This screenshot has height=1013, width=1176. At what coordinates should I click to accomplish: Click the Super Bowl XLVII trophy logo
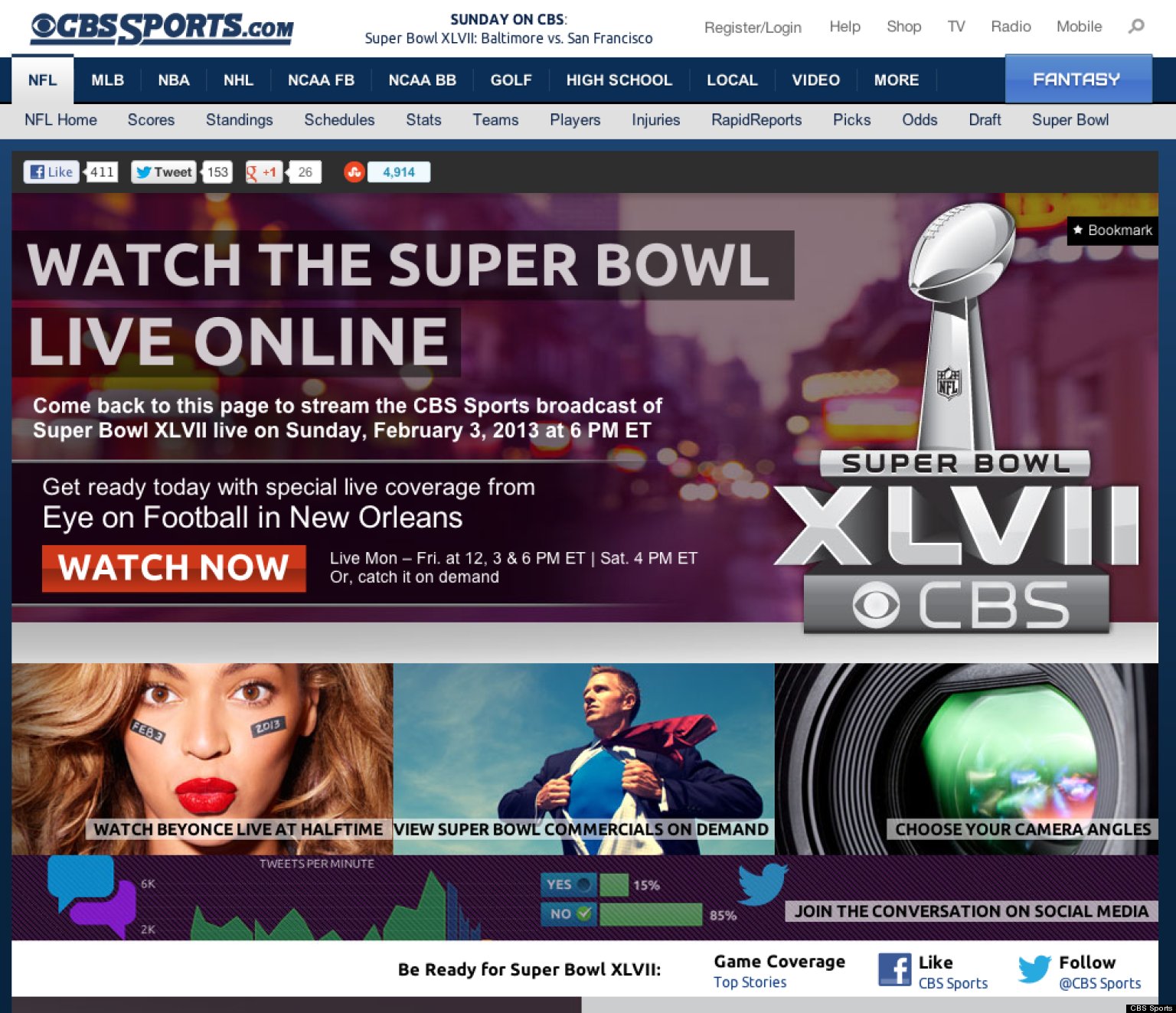(957, 417)
